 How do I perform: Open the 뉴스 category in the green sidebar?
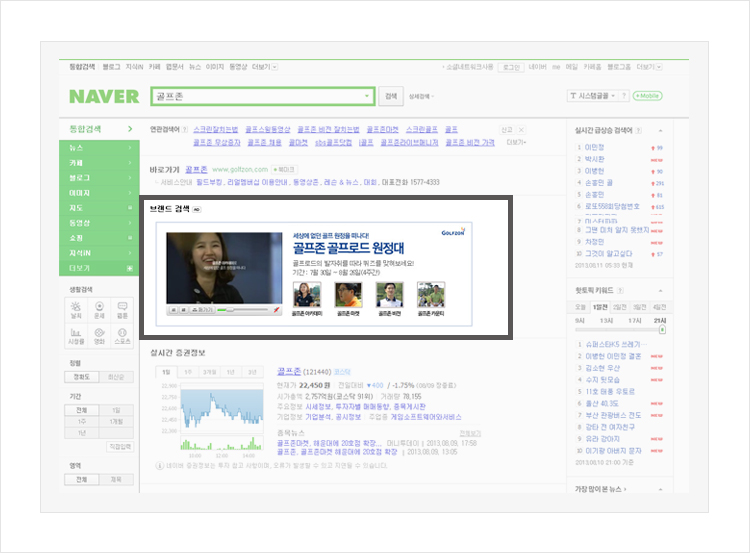(99, 148)
